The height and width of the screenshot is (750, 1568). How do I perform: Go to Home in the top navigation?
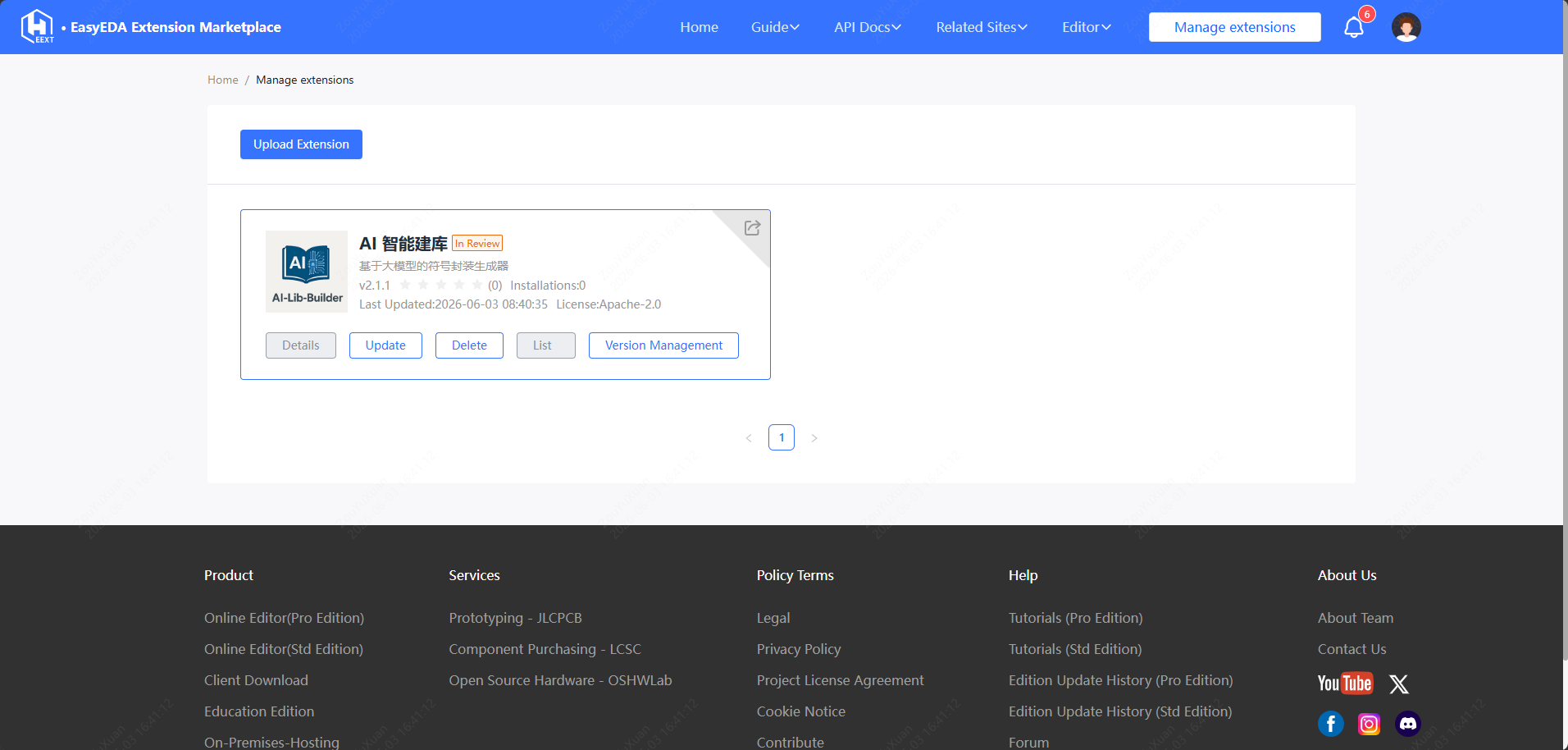(x=699, y=27)
